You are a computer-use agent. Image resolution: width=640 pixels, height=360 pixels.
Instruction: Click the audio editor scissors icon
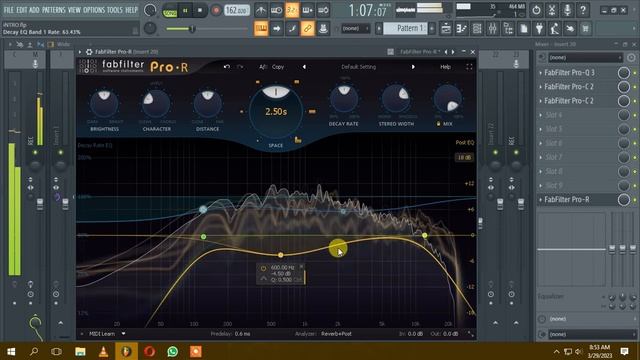tap(552, 10)
